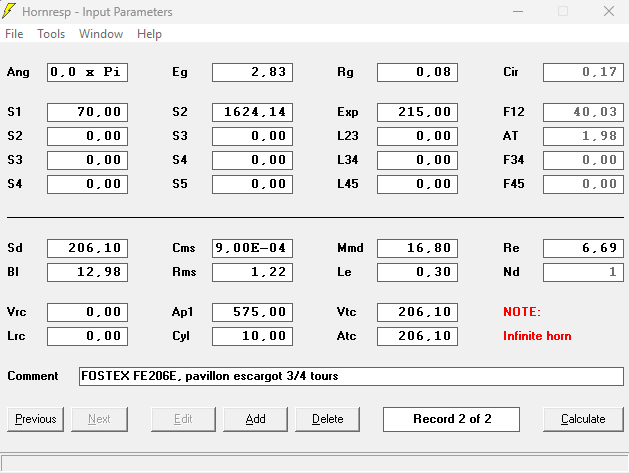Image resolution: width=629 pixels, height=473 pixels.
Task: Open the File menu
Action: coord(14,34)
